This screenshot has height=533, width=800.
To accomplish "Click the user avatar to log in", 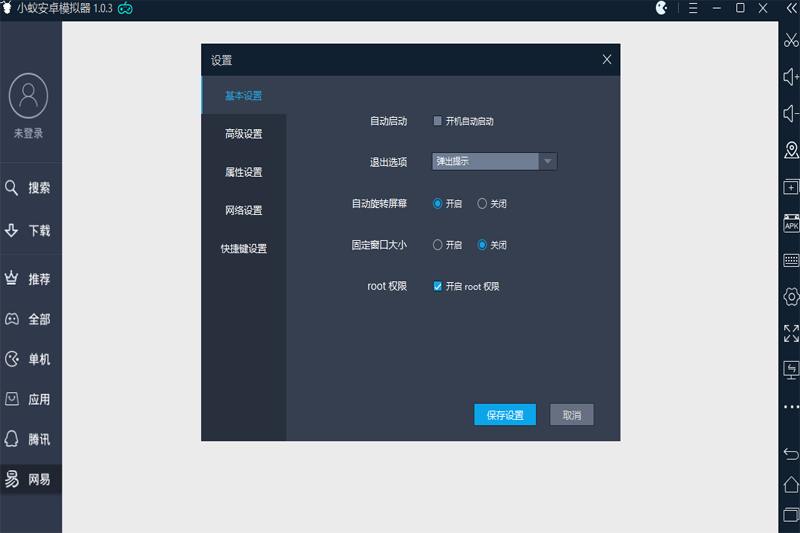I will (28, 96).
